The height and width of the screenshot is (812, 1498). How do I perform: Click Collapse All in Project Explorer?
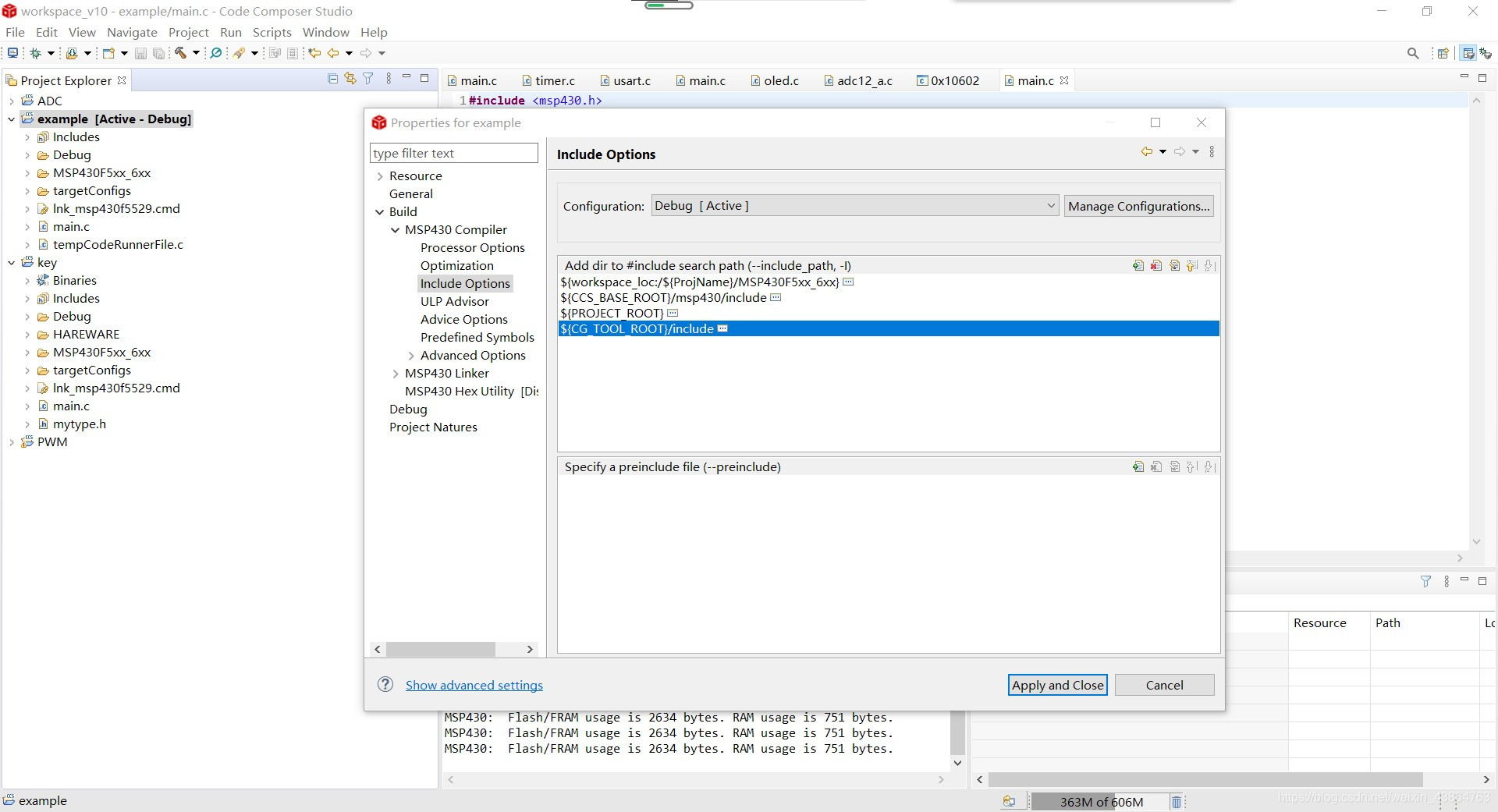(333, 78)
